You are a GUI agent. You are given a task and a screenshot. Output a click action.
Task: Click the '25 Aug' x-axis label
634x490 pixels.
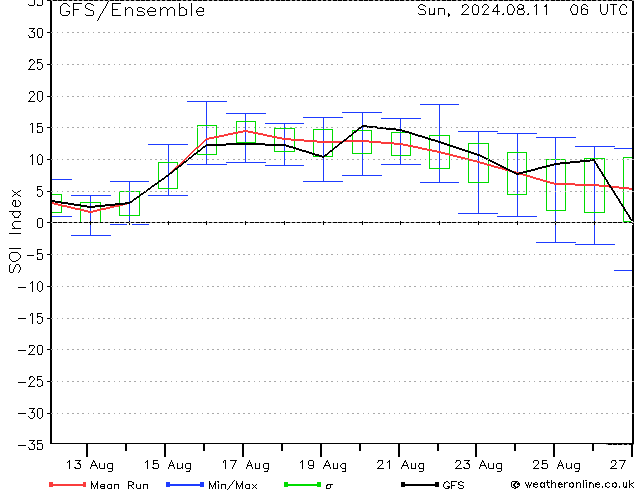556,465
